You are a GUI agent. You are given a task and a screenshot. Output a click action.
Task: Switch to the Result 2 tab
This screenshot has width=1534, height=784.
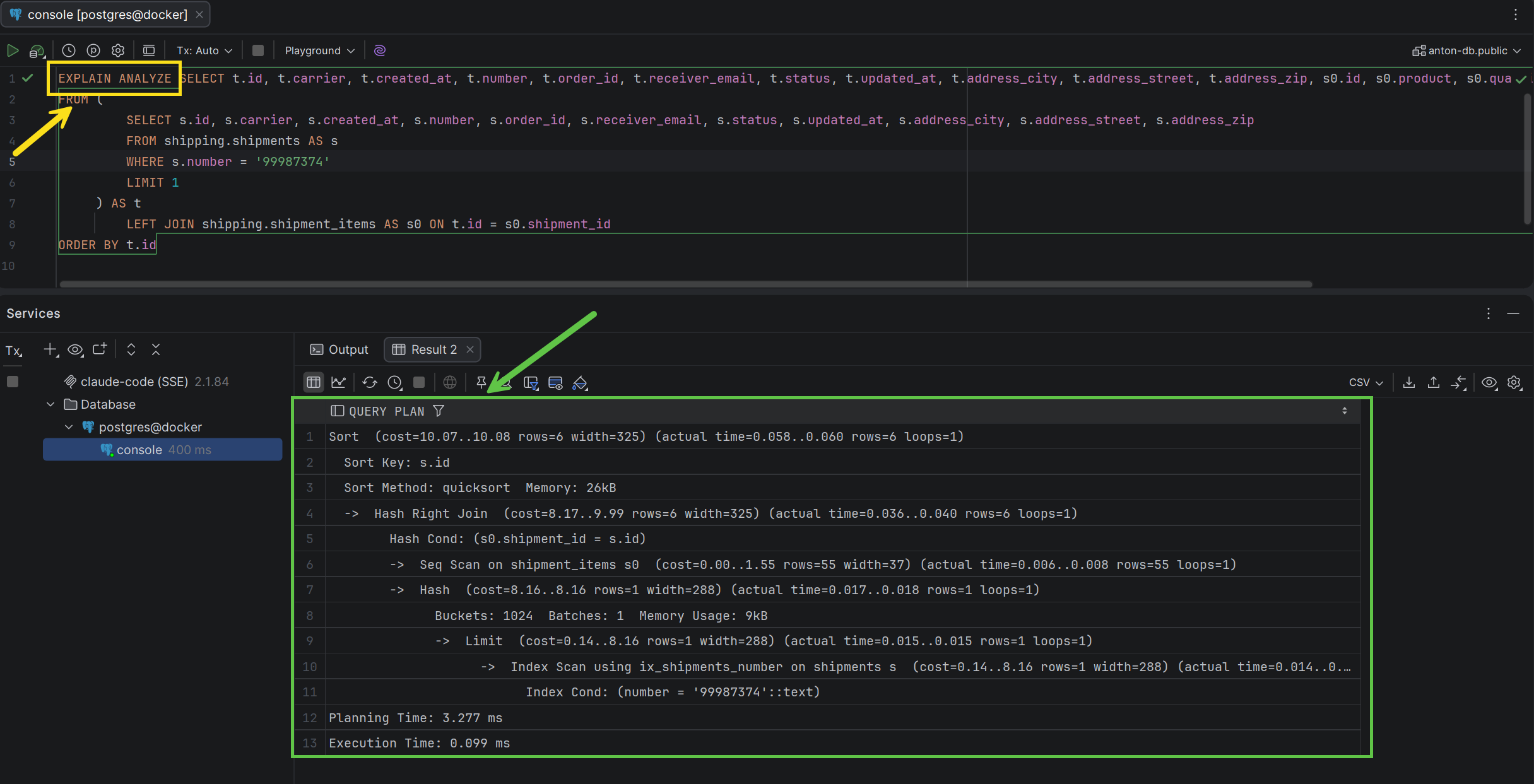tap(433, 349)
